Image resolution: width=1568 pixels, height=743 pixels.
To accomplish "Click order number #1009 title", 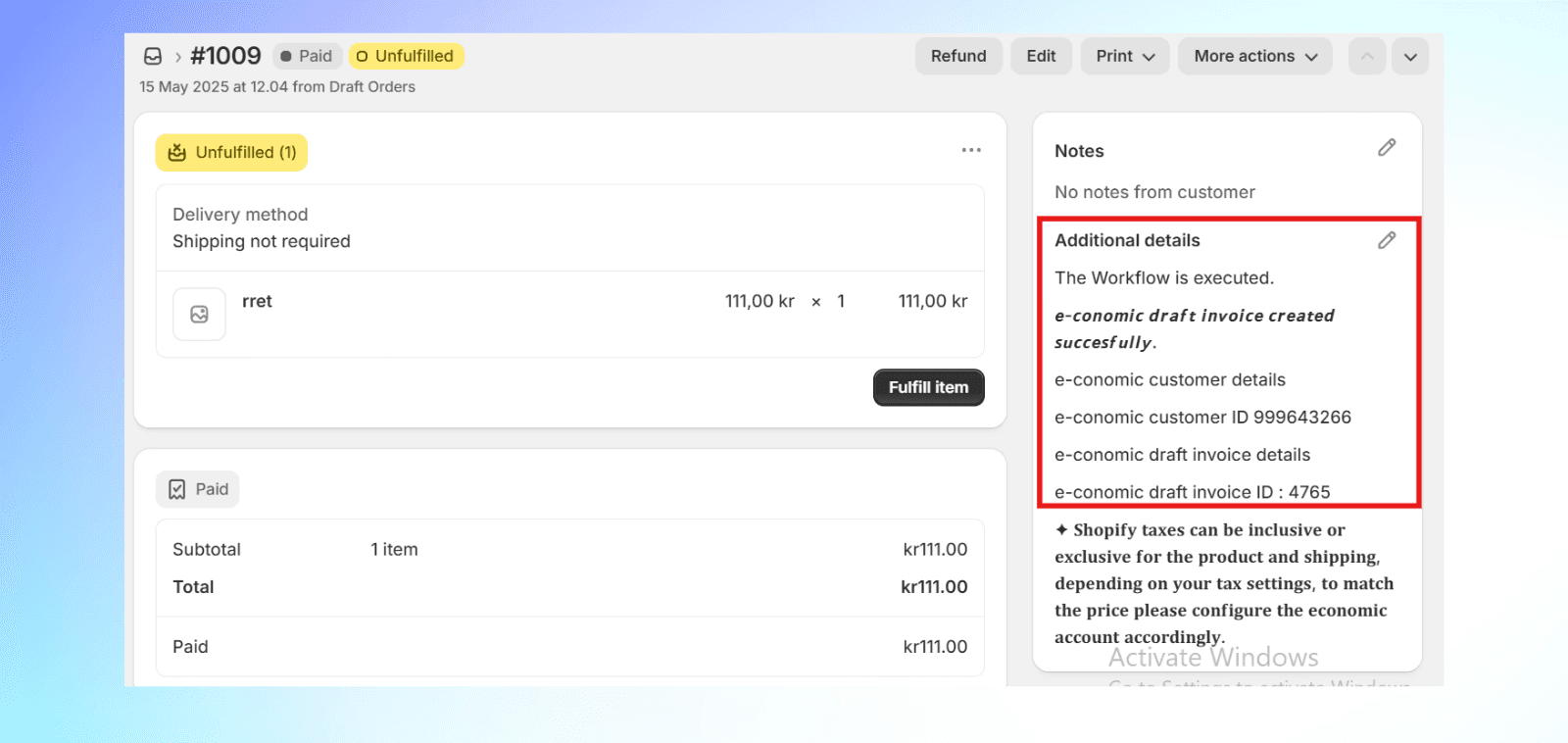I will [225, 56].
